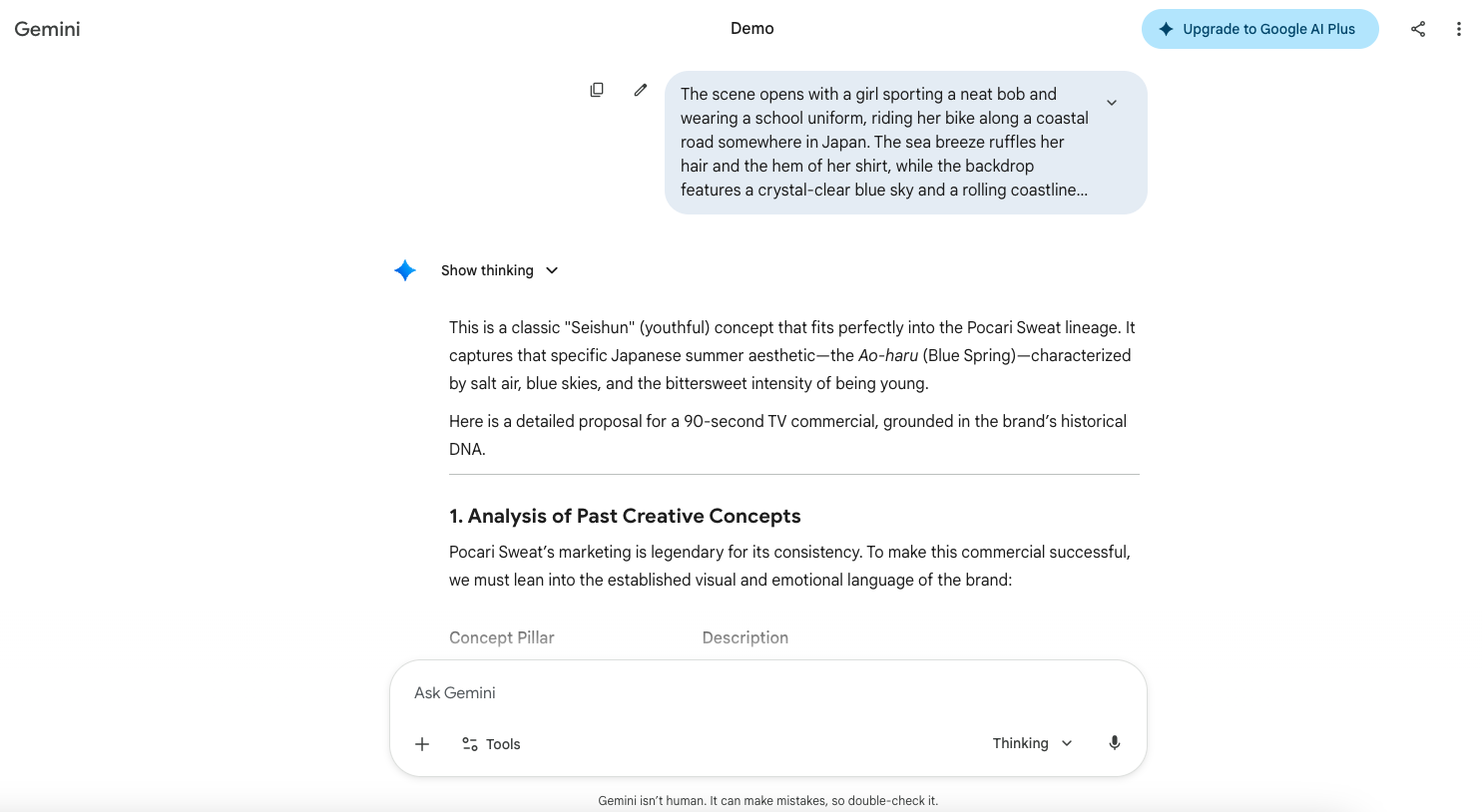The image size is (1482, 812).
Task: Copy the prompt using the copy icon
Action: click(x=597, y=90)
